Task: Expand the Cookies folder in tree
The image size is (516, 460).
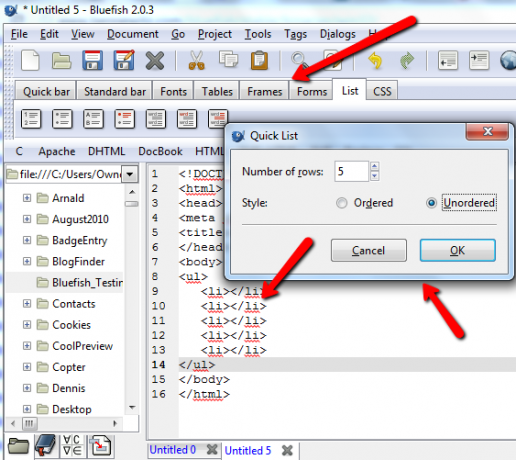Action: 27,325
